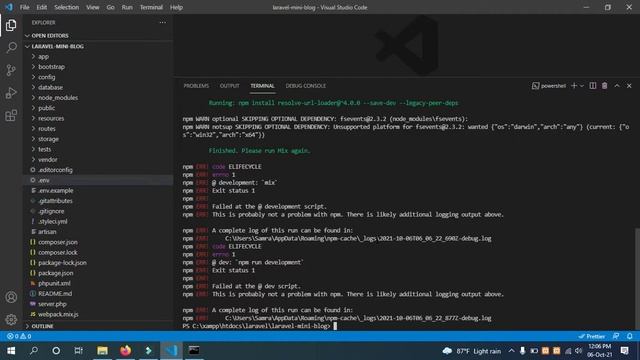640x360 pixels.
Task: Open errors and warnings status indicator
Action: [x=19, y=336]
